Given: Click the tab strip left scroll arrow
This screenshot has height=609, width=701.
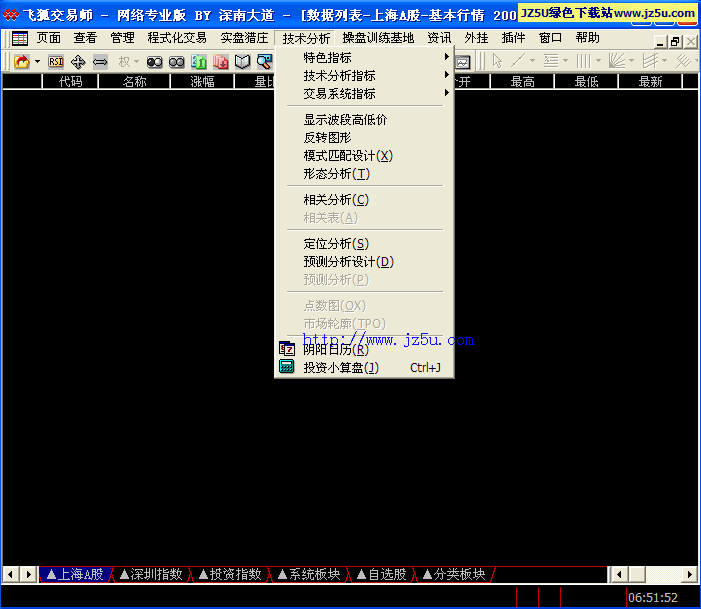Looking at the screenshot, I should click(x=11, y=574).
